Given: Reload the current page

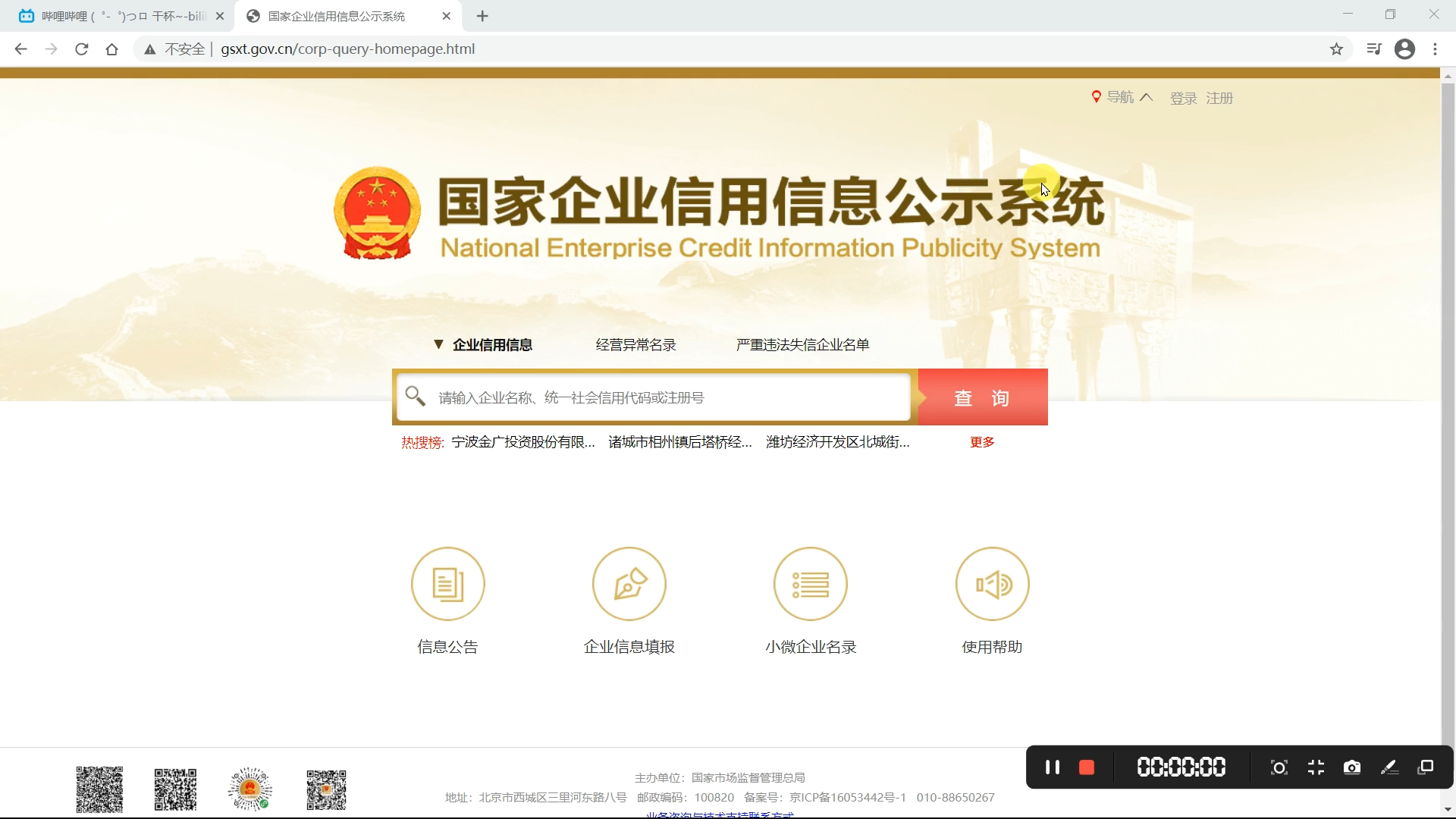Looking at the screenshot, I should tap(81, 49).
